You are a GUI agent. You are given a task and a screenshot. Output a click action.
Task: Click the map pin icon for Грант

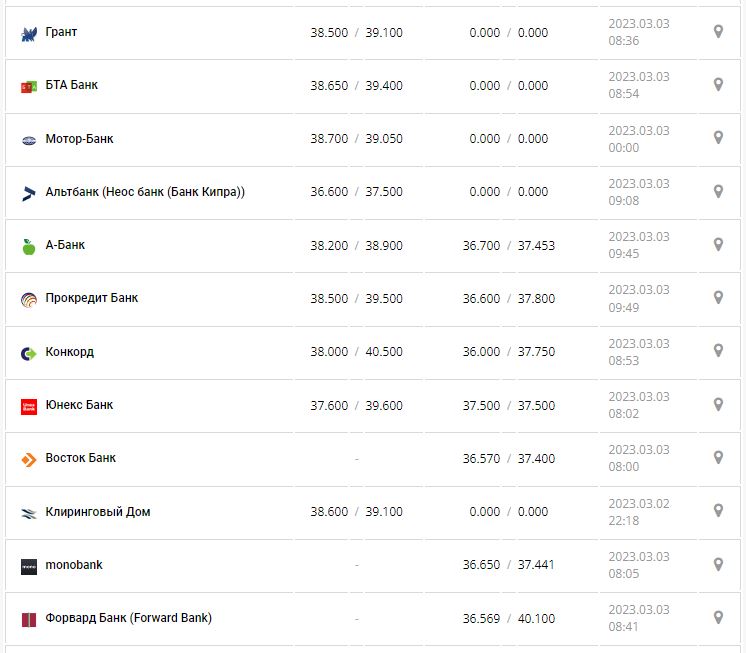click(x=718, y=32)
